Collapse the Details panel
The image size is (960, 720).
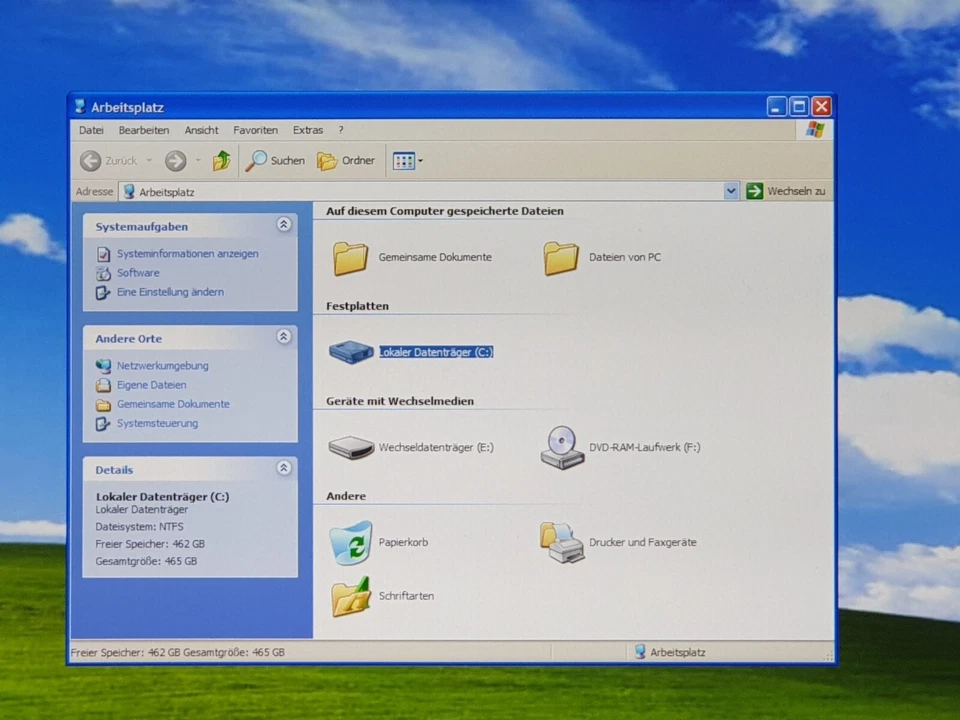pos(284,469)
